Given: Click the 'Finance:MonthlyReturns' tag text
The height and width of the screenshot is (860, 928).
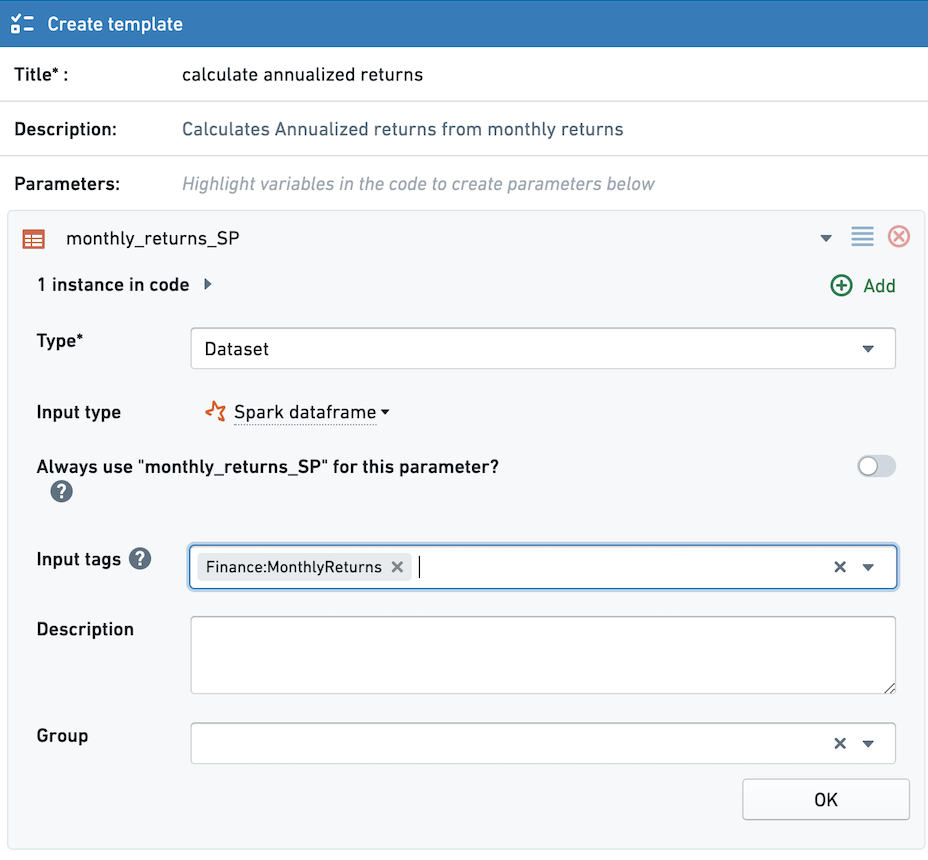Looking at the screenshot, I should (294, 567).
